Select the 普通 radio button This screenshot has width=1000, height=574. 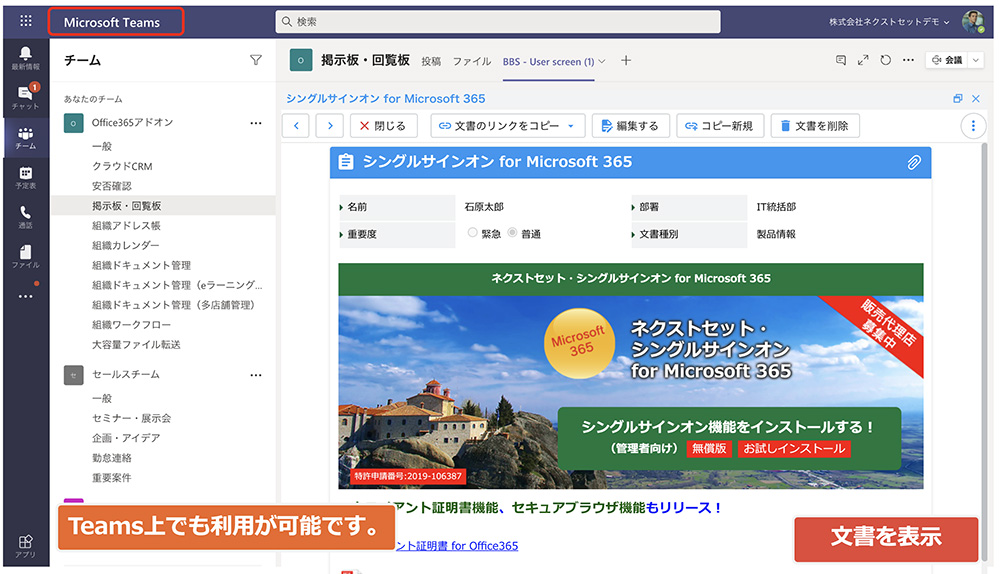coord(512,233)
